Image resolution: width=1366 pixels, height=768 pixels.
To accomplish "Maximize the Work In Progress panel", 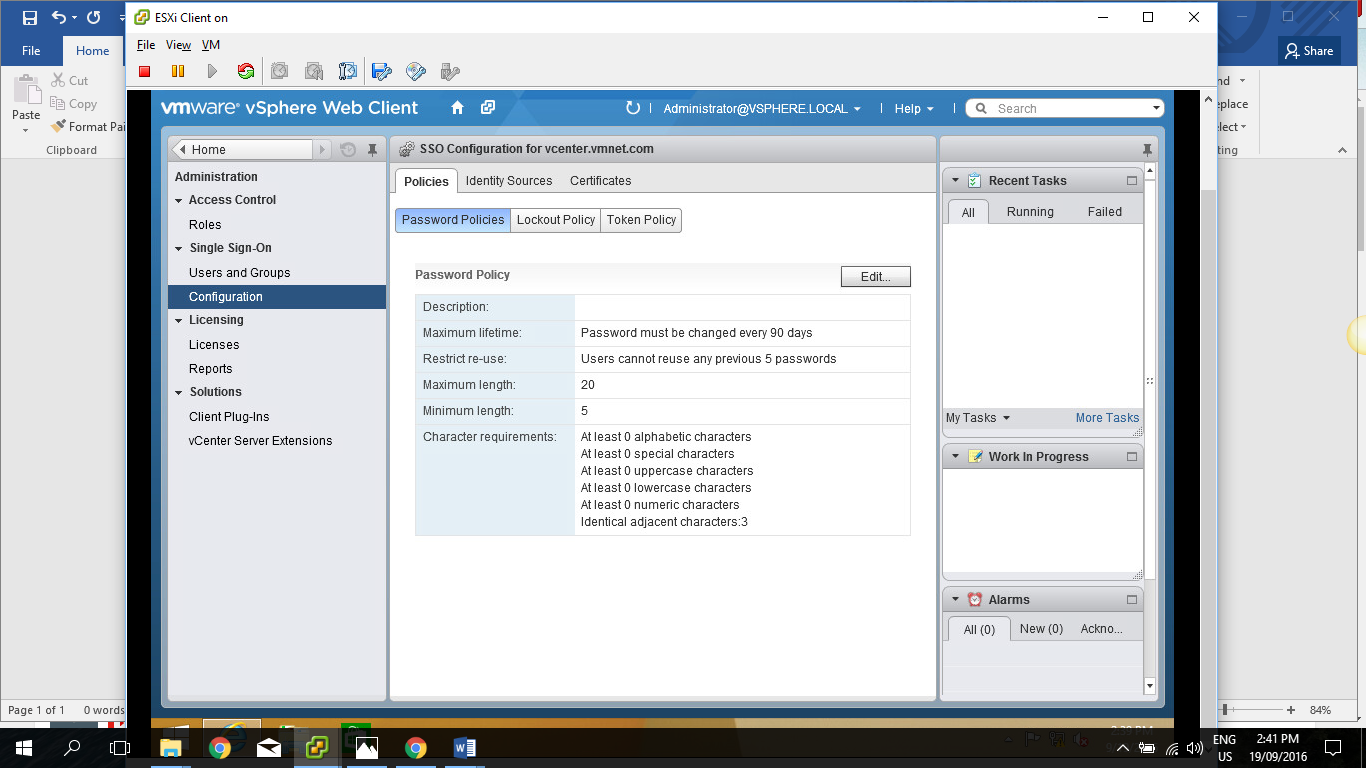I will (1132, 457).
